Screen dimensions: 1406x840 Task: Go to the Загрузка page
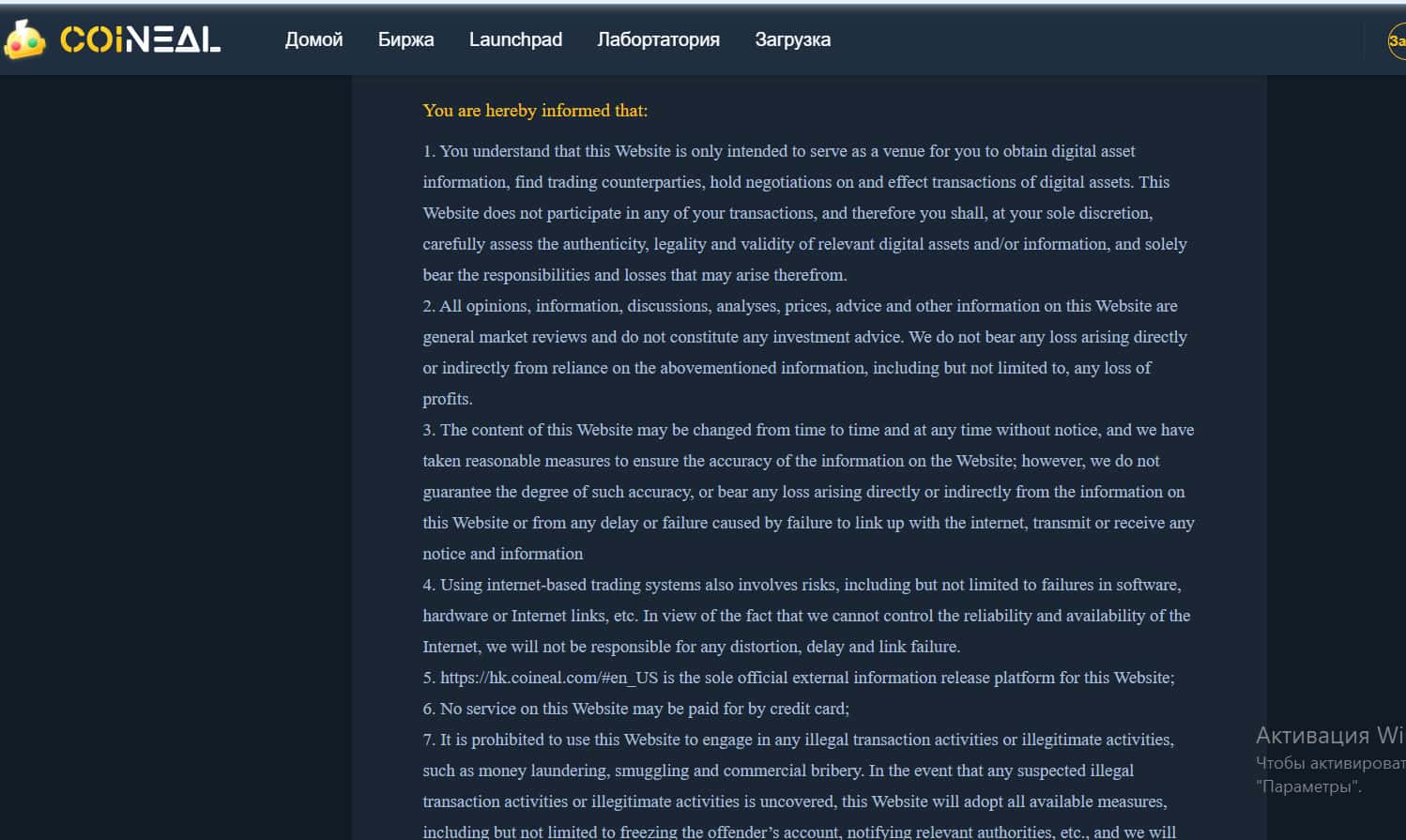[792, 39]
